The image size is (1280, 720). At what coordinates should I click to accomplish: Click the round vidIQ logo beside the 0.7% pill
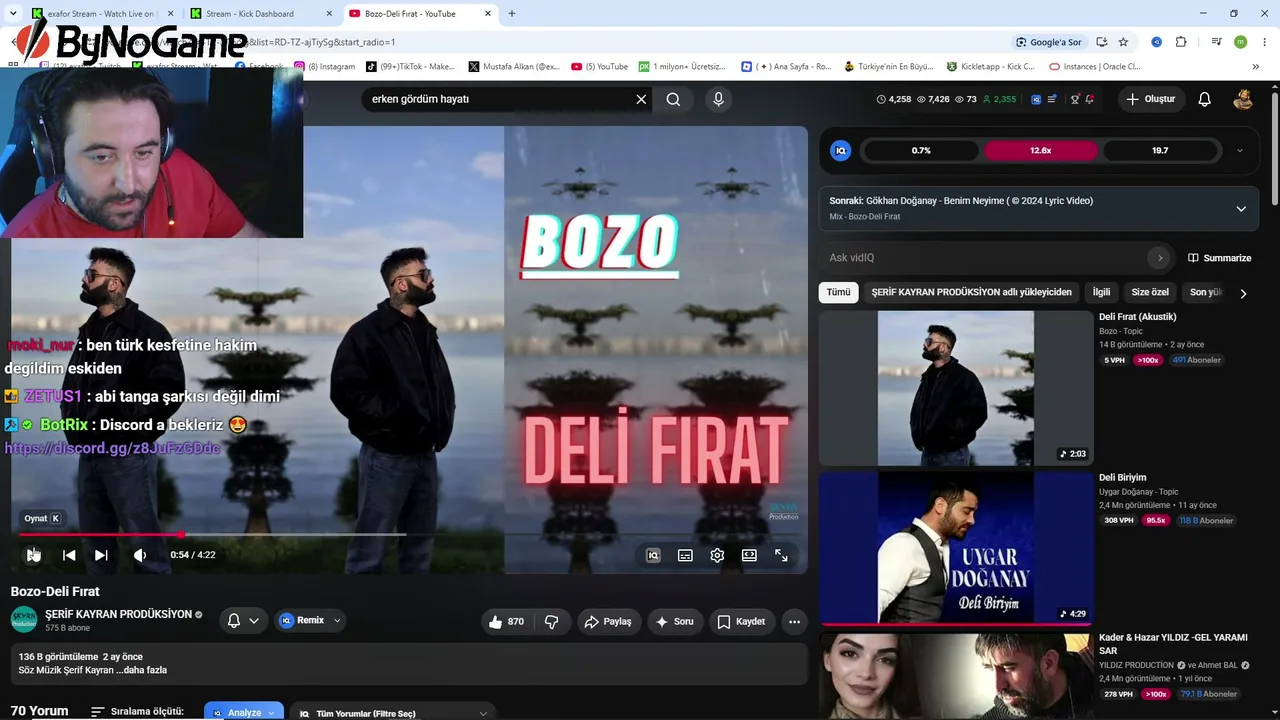841,150
